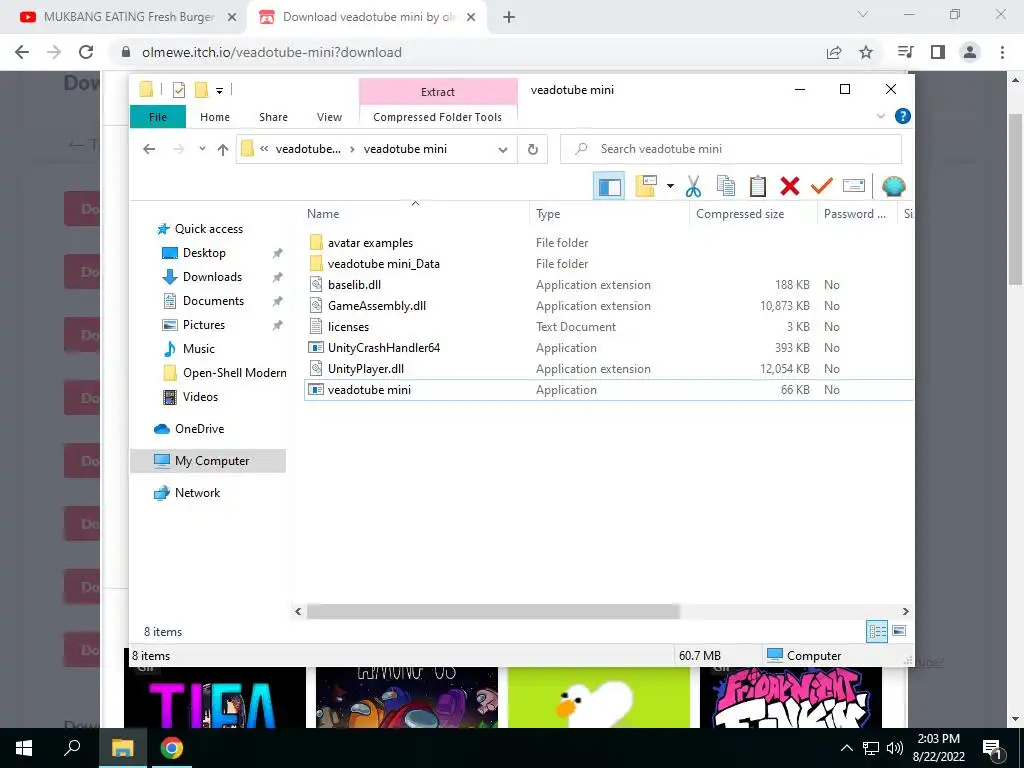Select the GameAssembly.dll file
This screenshot has width=1024, height=768.
(377, 306)
